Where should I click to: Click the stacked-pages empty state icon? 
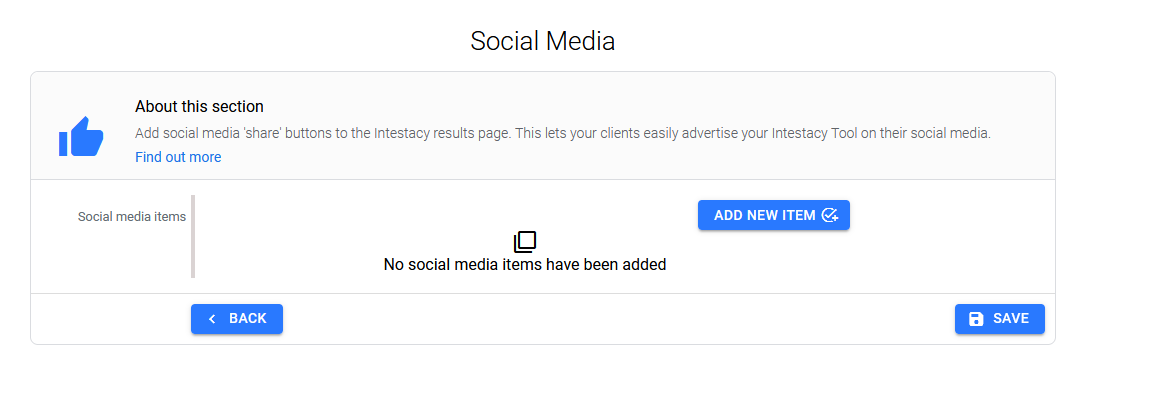[525, 242]
